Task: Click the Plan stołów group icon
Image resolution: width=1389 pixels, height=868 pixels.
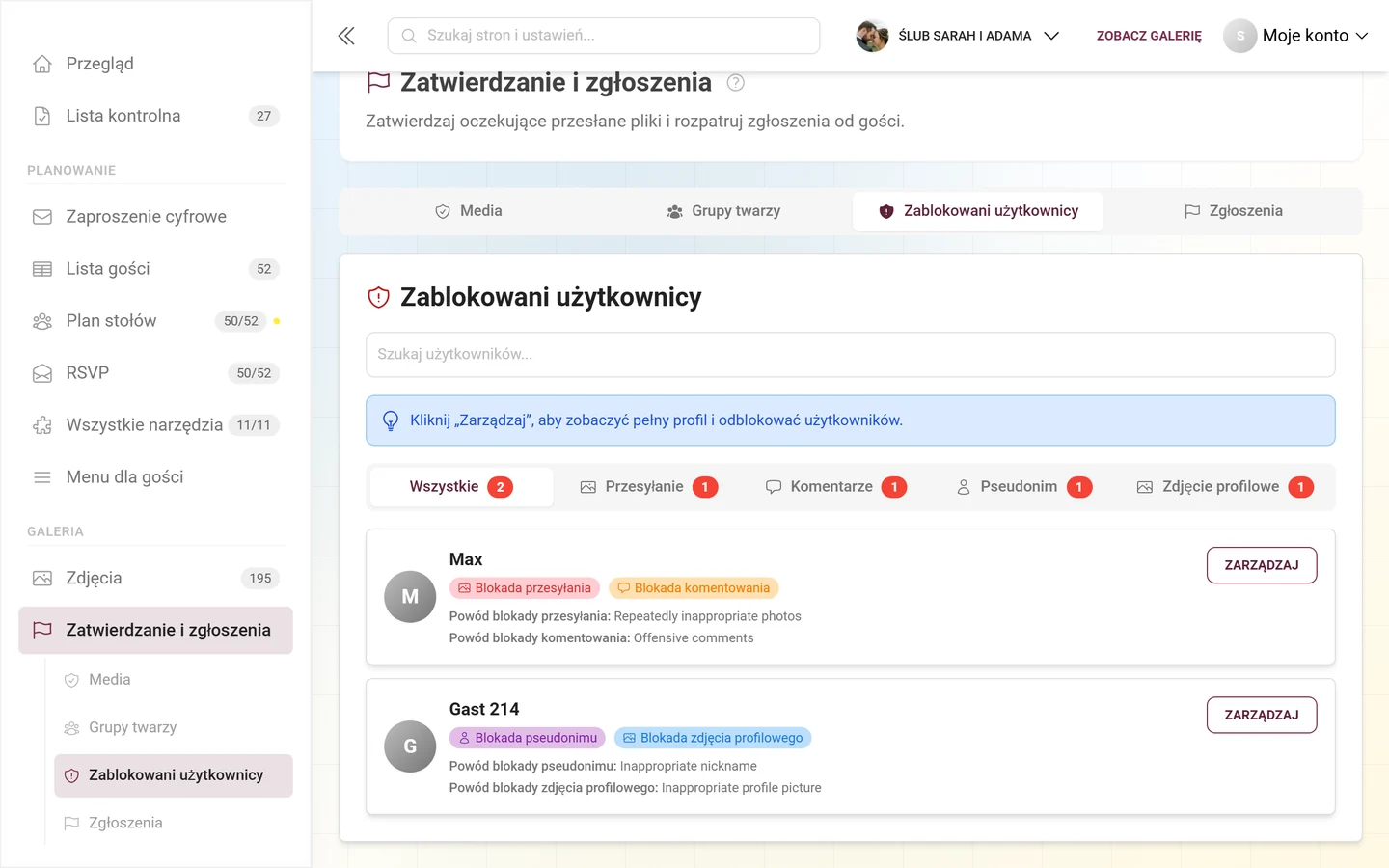Action: click(x=42, y=321)
